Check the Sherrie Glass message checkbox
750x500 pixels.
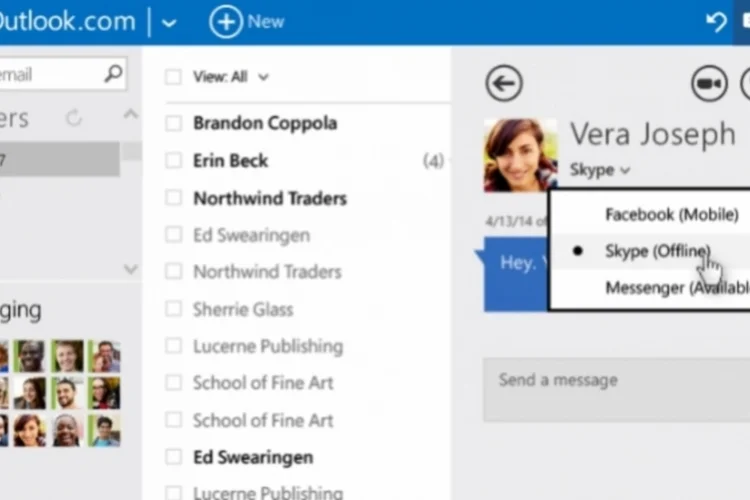coord(173,309)
